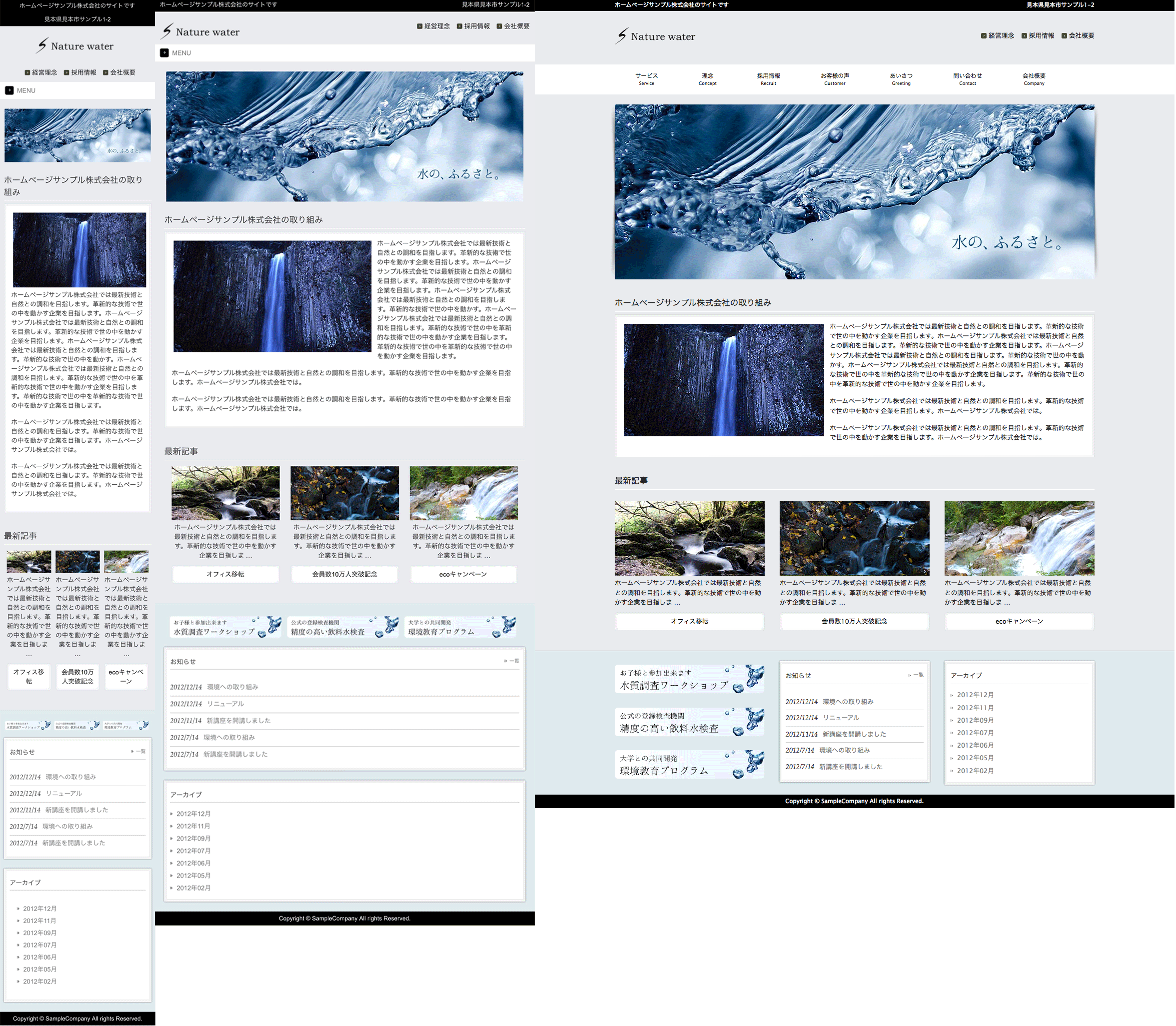
Task: Click the お知らせ 一覧 link in the desktop layout
Action: click(x=917, y=675)
